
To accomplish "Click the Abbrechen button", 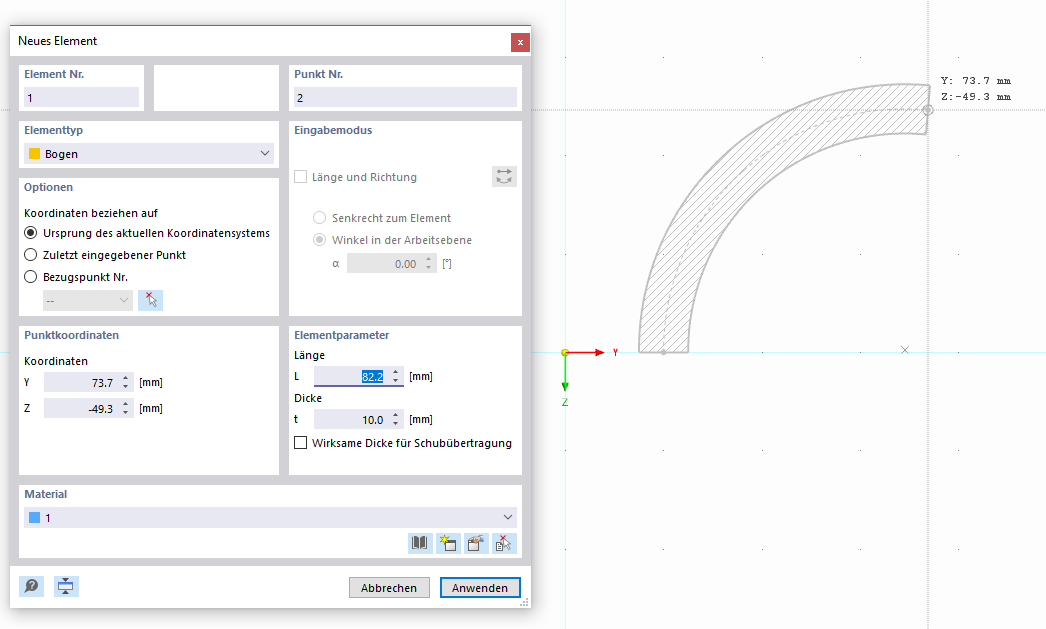I will pos(389,588).
